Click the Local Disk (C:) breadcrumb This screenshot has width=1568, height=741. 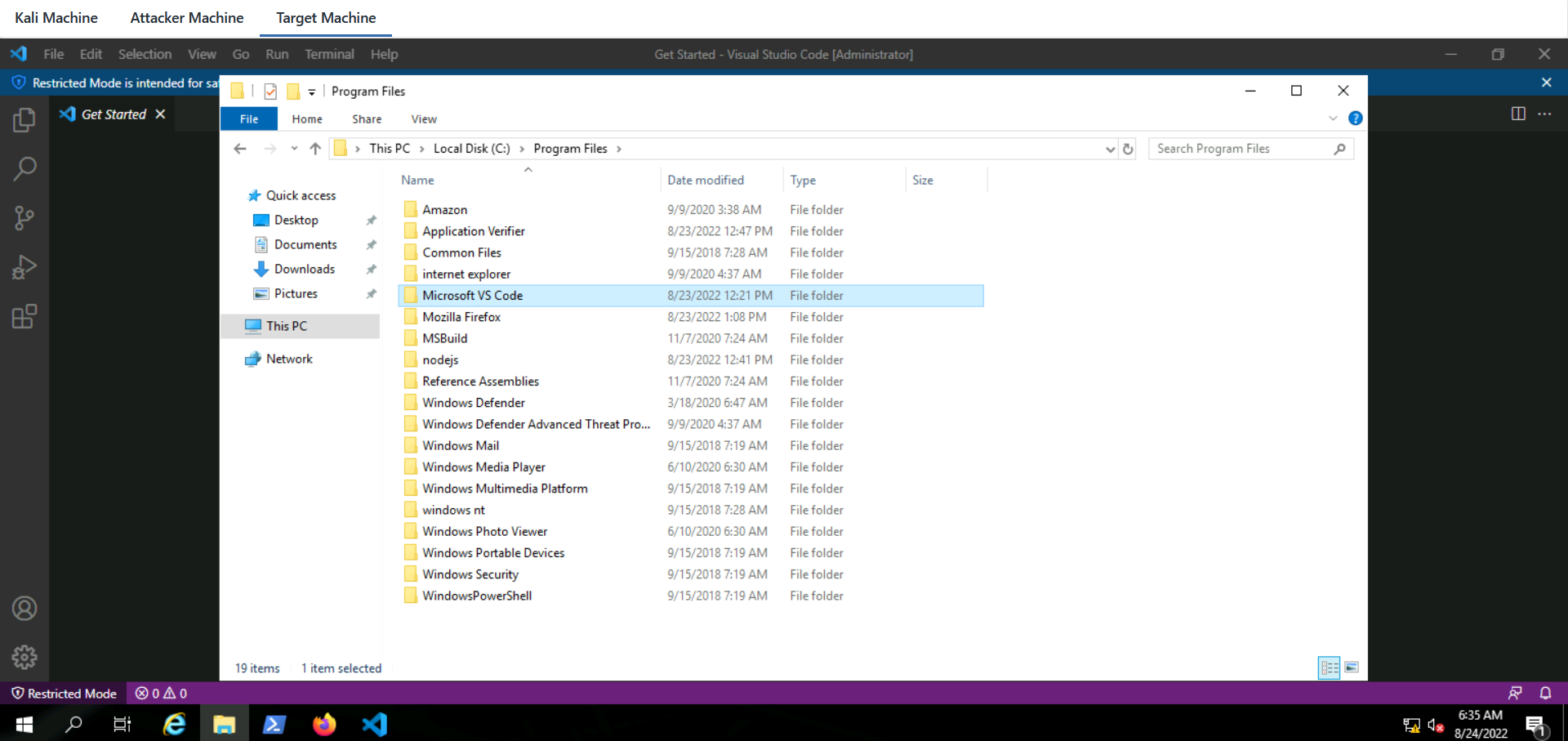(x=471, y=149)
